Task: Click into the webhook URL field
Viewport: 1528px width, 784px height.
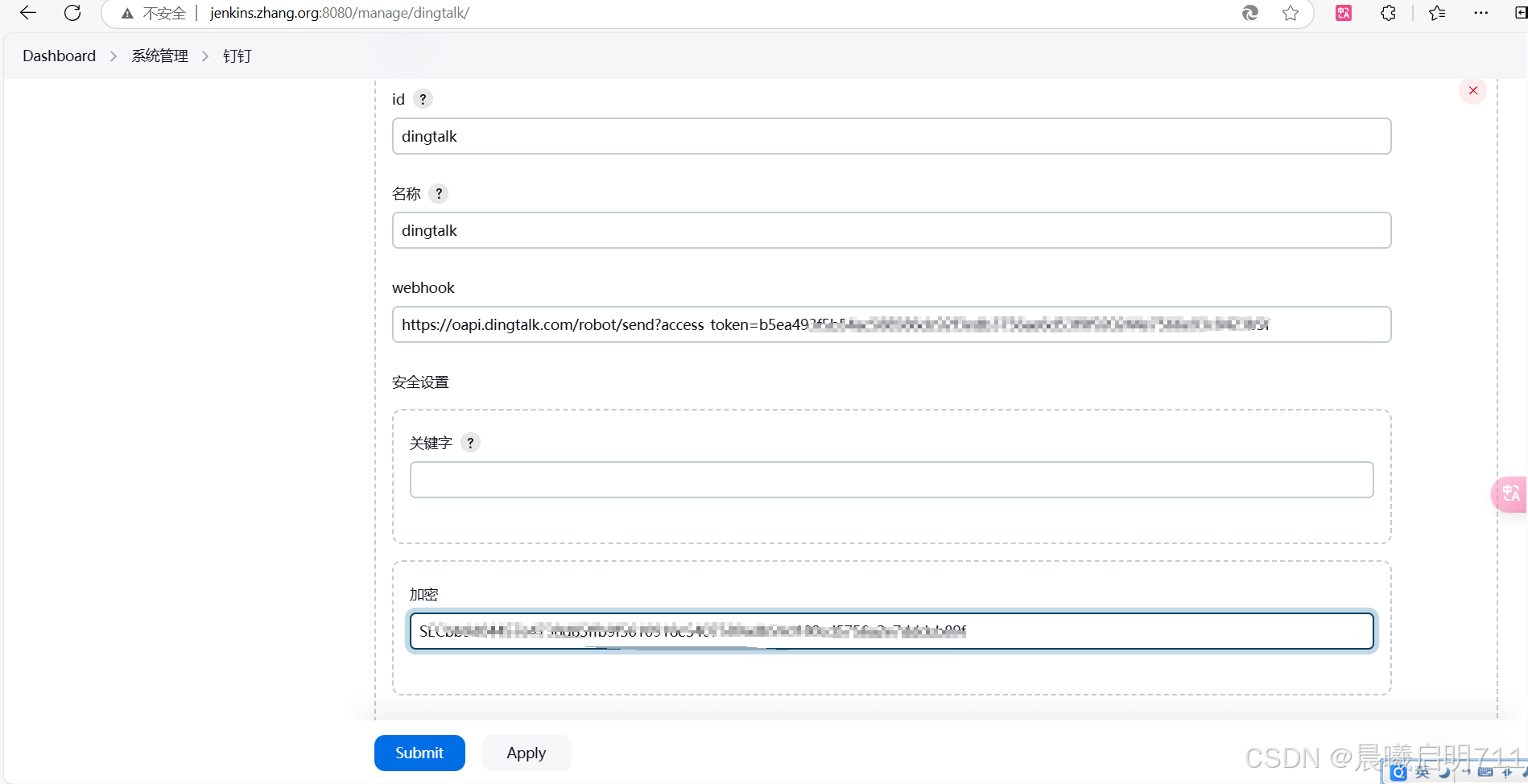Action: point(891,324)
